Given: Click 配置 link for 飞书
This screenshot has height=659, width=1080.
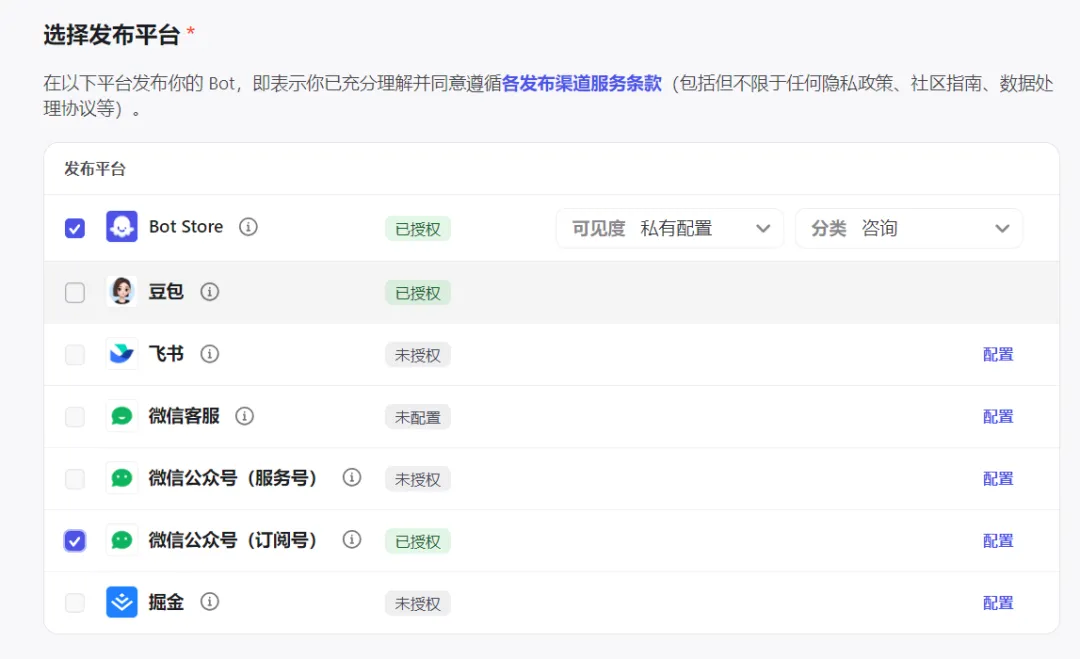Looking at the screenshot, I should point(998,354).
